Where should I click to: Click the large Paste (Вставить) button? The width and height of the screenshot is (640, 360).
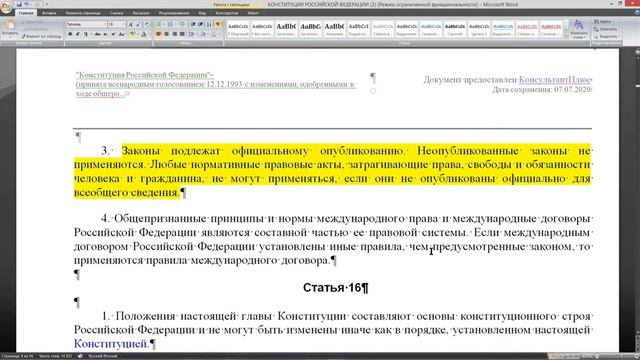[x=10, y=28]
